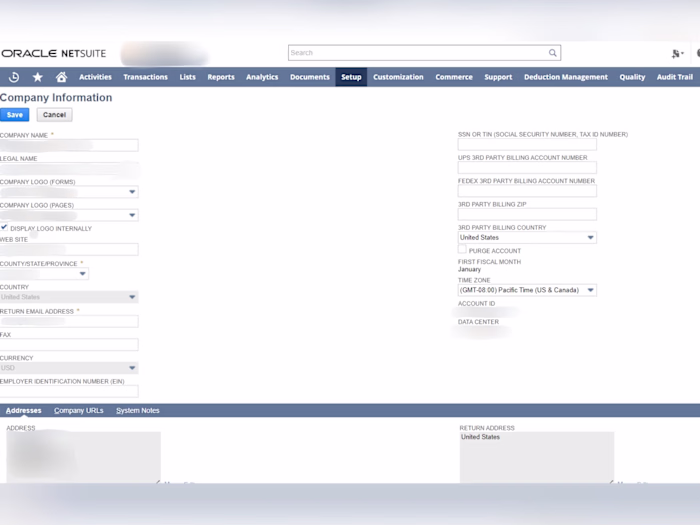Click the SSN or TIN field
Viewport: 700px width, 525px height.
coord(527,144)
